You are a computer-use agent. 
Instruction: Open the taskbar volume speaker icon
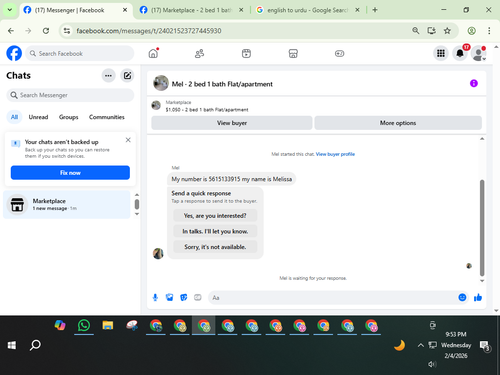pos(432,364)
